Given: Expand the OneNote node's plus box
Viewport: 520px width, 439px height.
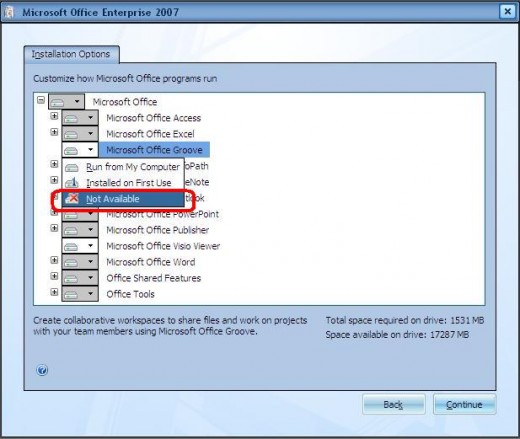Looking at the screenshot, I should (x=54, y=180).
